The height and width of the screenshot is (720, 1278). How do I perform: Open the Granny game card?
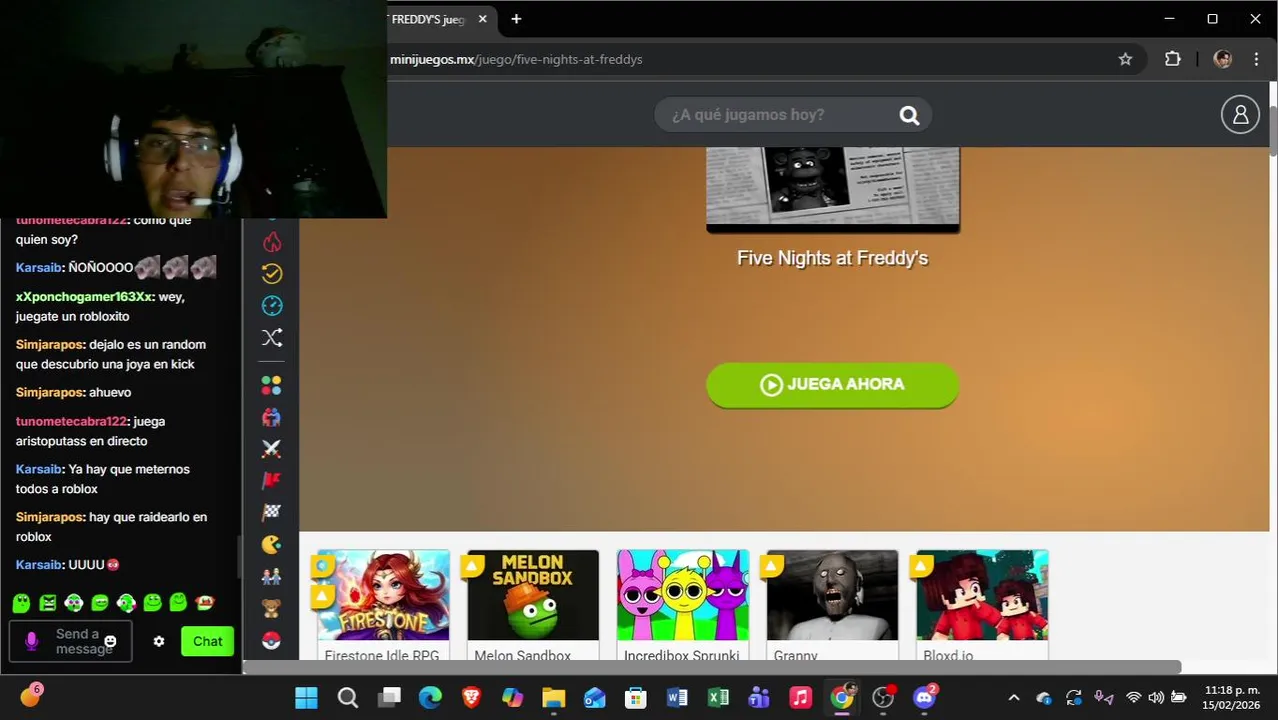(x=832, y=606)
